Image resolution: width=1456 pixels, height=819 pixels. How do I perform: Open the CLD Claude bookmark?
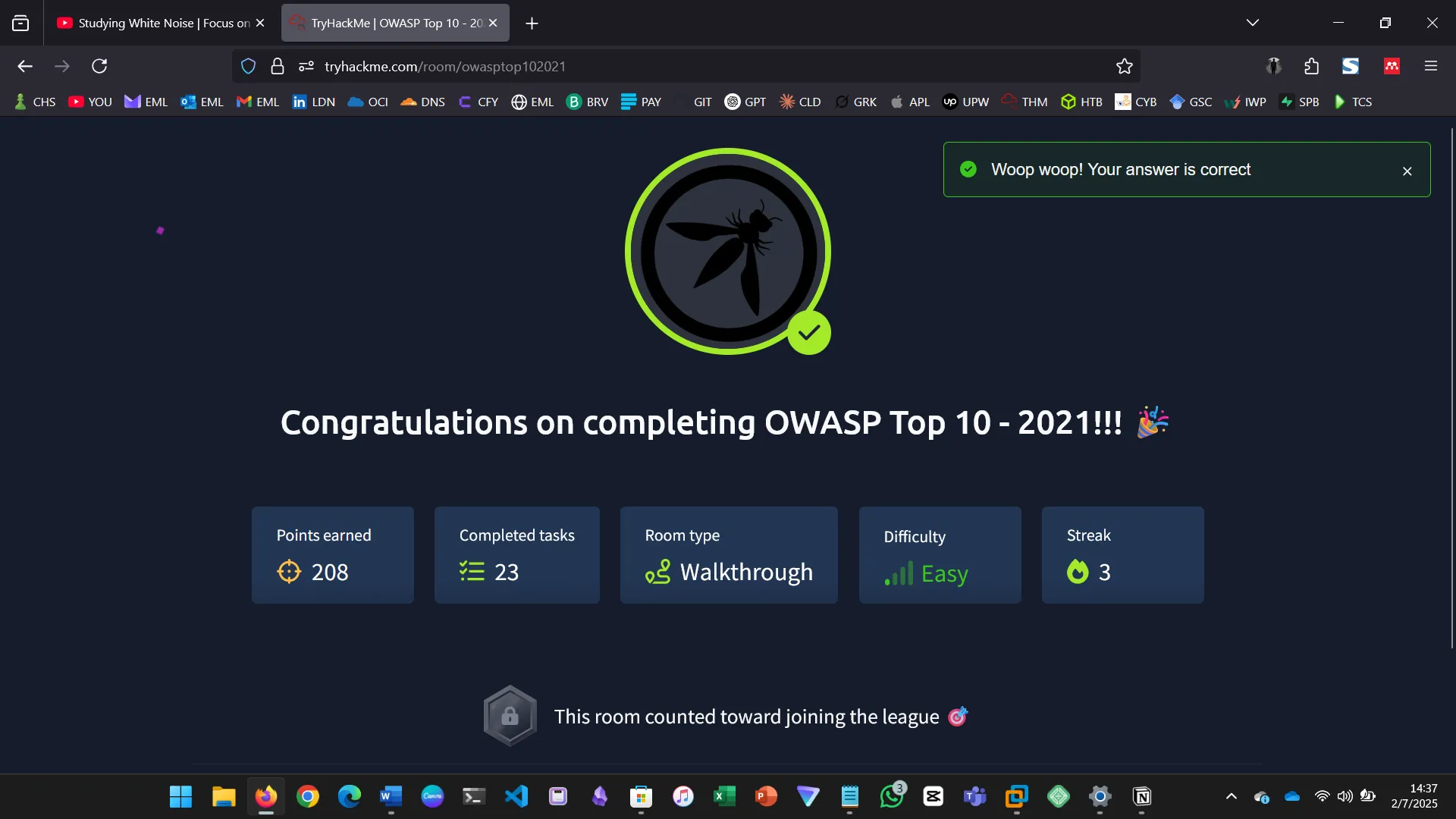(799, 101)
